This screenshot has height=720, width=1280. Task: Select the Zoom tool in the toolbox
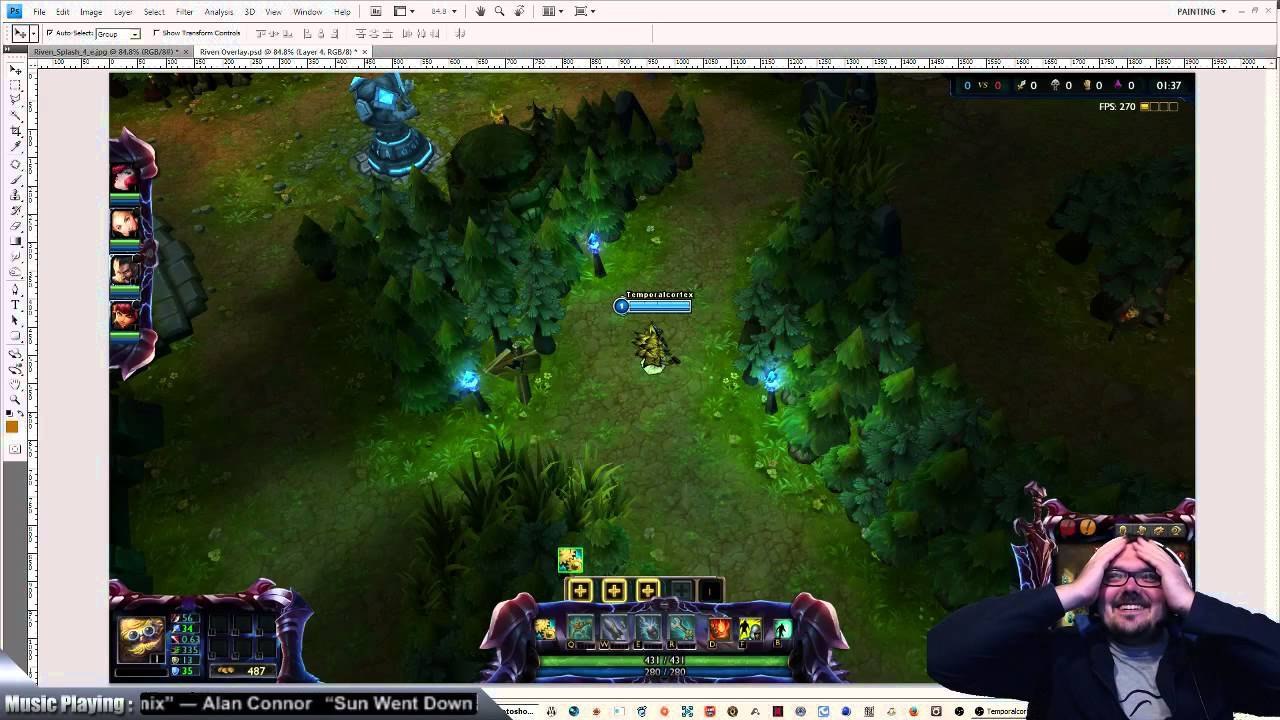pos(15,399)
